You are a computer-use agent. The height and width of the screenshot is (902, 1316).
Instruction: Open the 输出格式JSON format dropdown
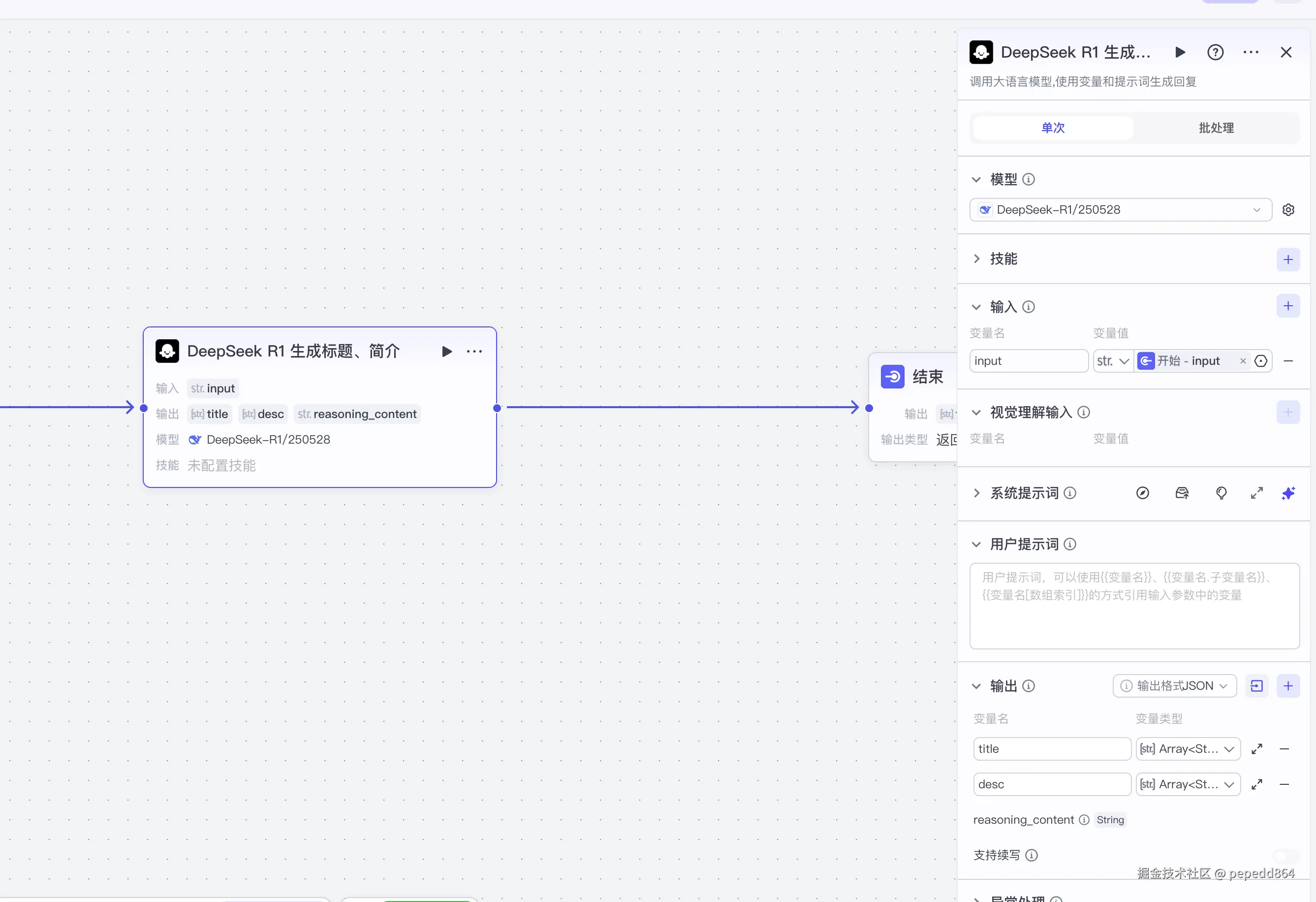click(1174, 685)
